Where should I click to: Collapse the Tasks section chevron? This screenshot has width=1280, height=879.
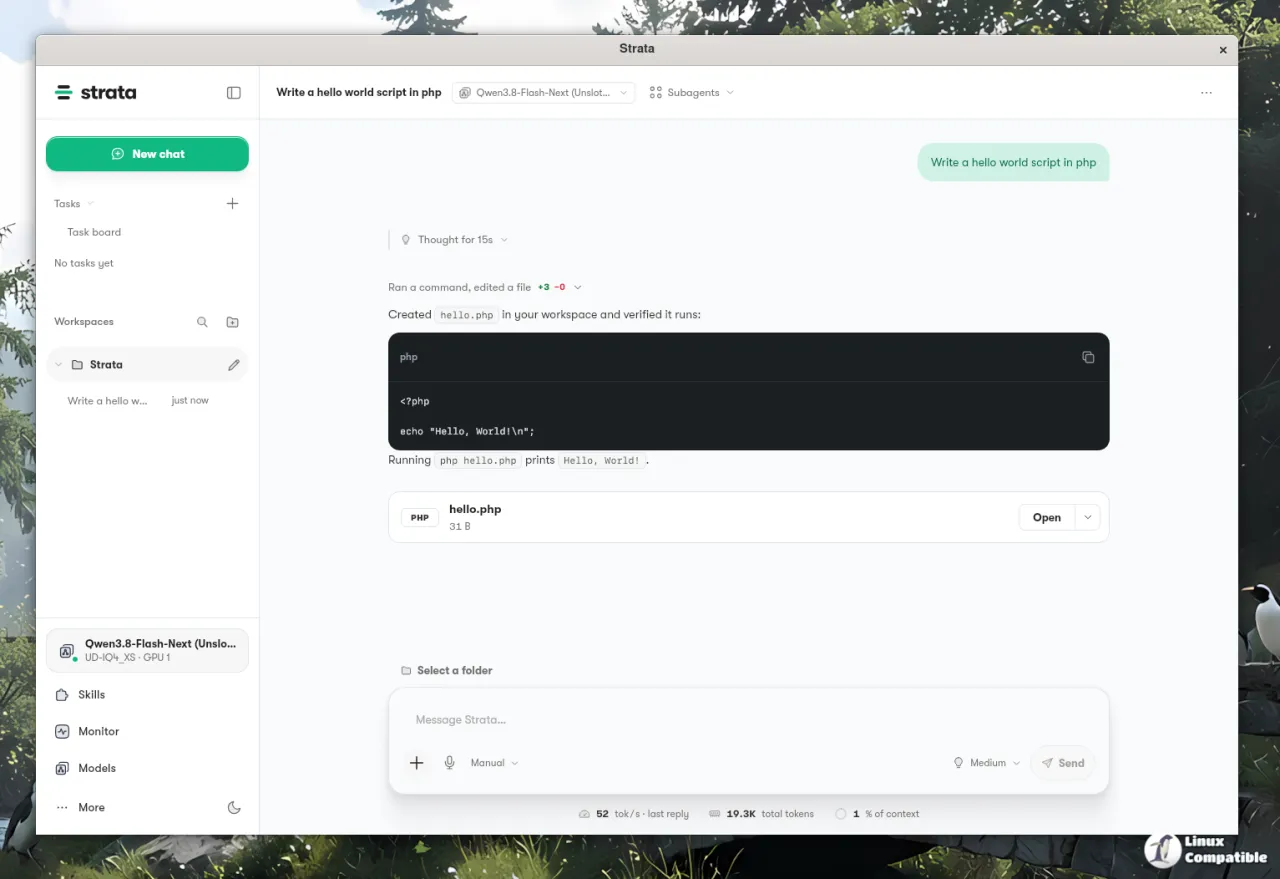(x=91, y=203)
